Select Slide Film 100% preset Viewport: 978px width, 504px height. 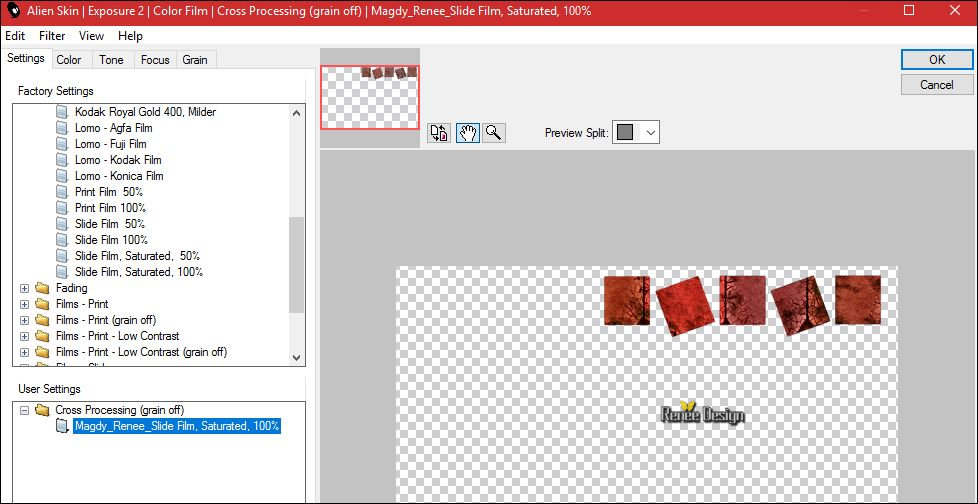[111, 240]
